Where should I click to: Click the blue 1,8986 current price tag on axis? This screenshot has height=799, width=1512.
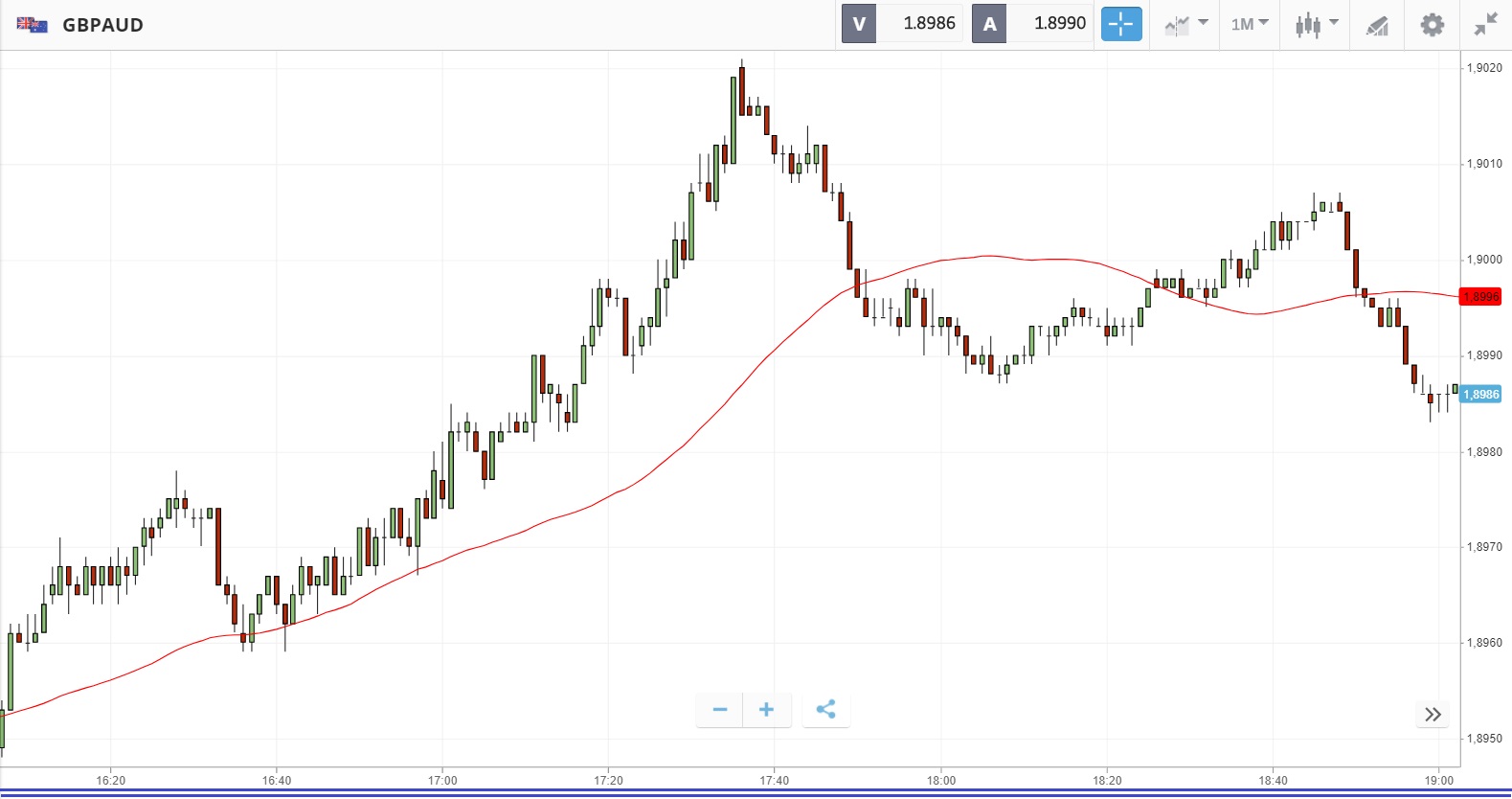(1480, 395)
